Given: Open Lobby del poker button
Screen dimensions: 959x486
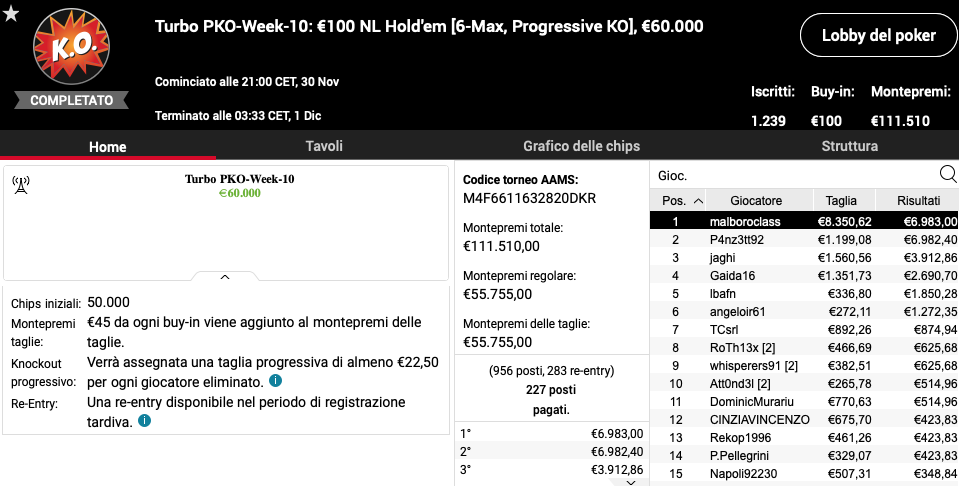Looking at the screenshot, I should click(x=878, y=35).
